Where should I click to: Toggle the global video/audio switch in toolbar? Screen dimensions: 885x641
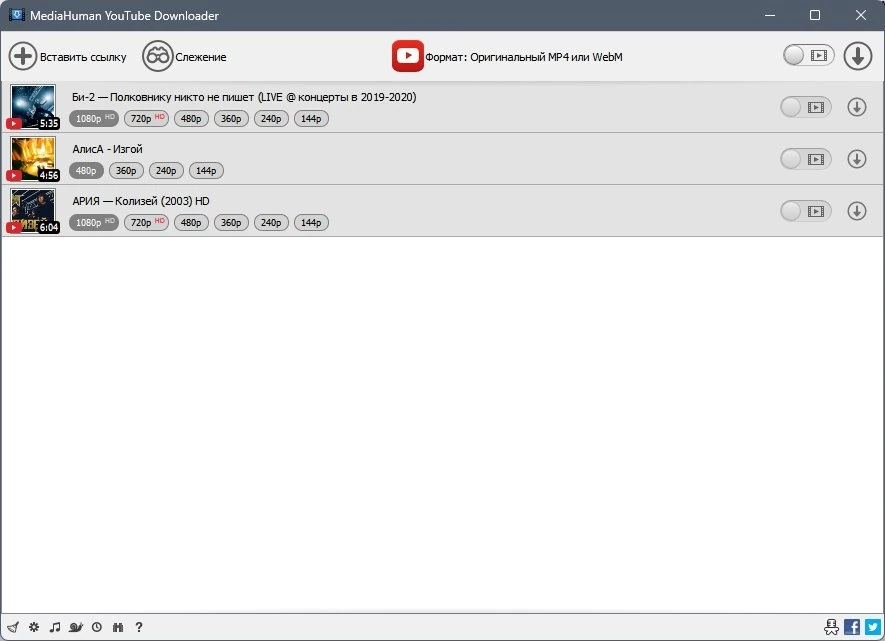(808, 55)
